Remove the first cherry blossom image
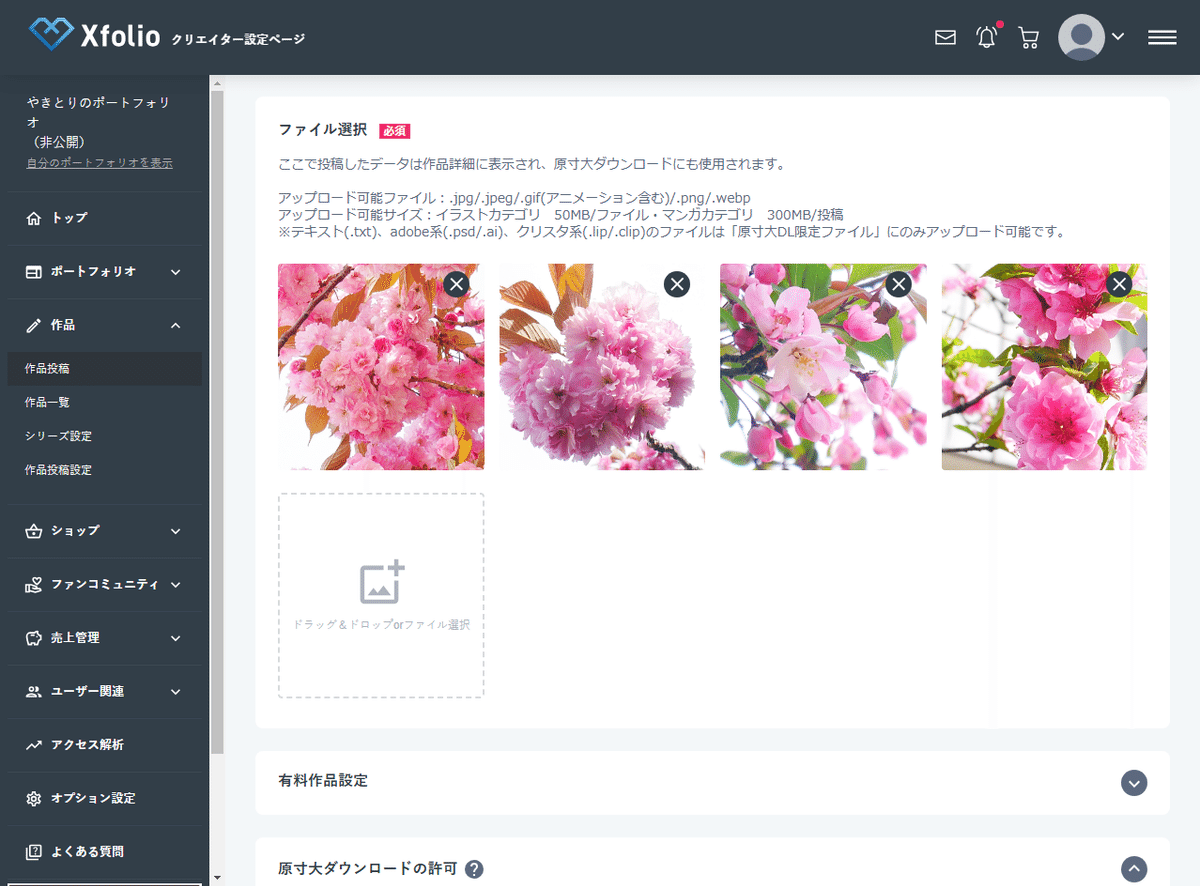Viewport: 1200px width, 886px height. 456,284
